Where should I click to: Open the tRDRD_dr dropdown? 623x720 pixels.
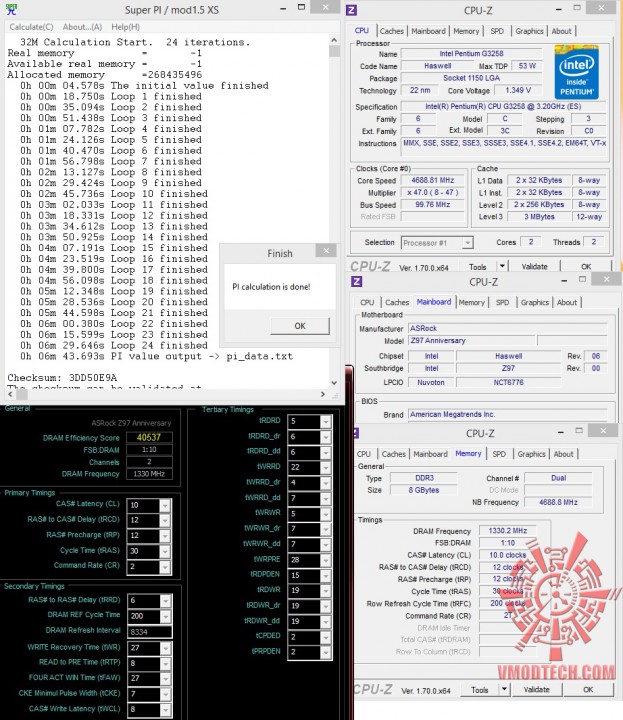point(326,437)
